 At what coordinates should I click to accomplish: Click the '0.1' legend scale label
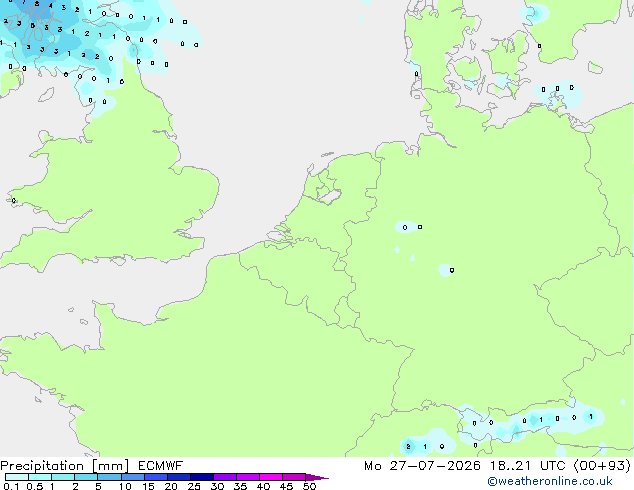pyautogui.click(x=11, y=486)
